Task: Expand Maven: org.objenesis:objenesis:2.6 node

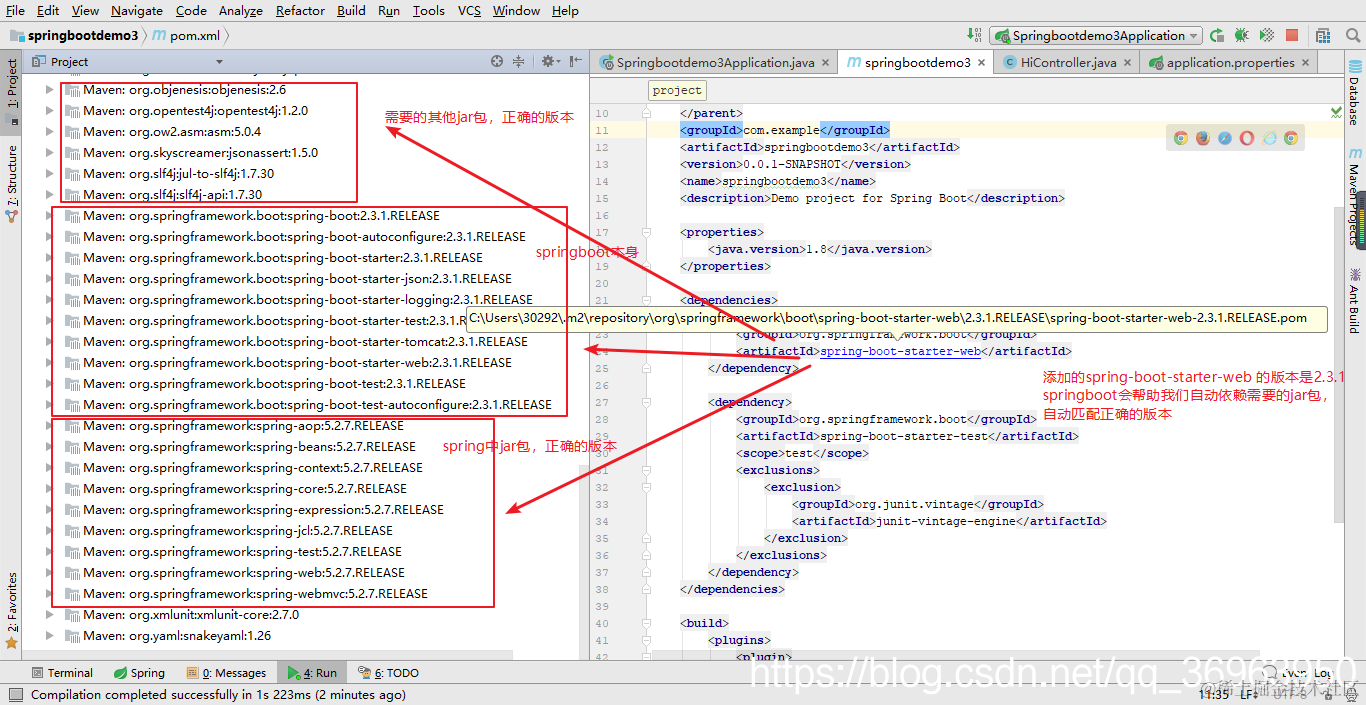Action: pyautogui.click(x=50, y=90)
